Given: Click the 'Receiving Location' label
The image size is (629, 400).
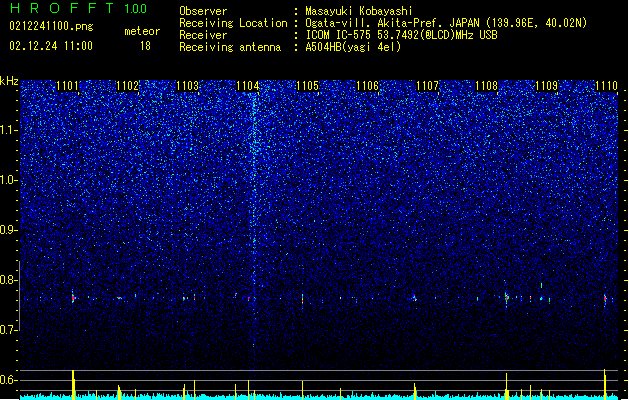Looking at the screenshot, I should tap(233, 23).
